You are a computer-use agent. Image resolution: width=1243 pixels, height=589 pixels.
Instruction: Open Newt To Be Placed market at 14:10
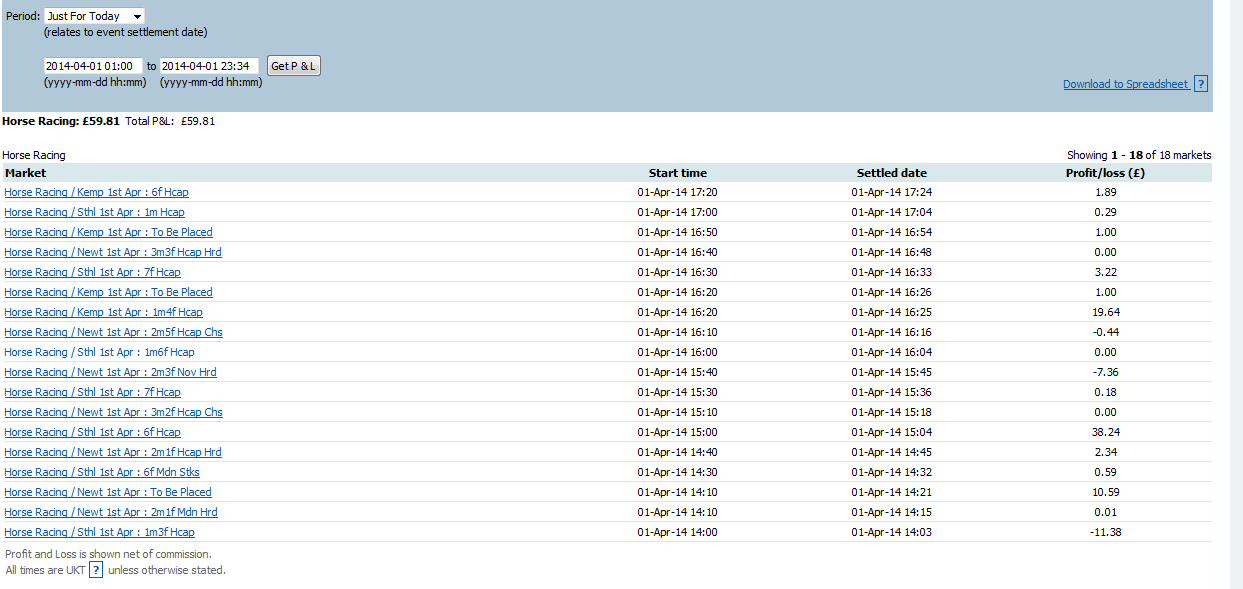(x=108, y=492)
